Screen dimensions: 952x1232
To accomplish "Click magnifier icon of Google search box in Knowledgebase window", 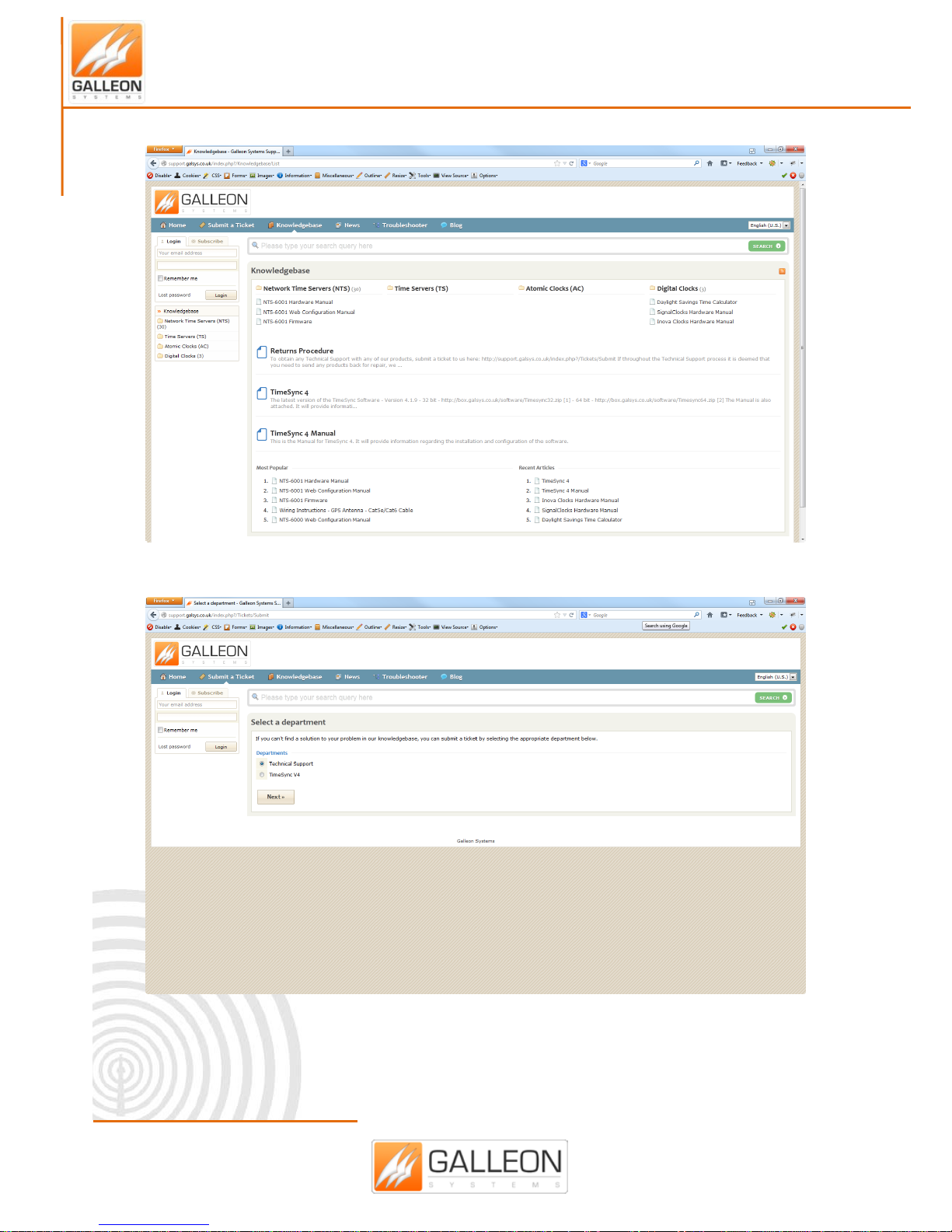I will (x=696, y=163).
